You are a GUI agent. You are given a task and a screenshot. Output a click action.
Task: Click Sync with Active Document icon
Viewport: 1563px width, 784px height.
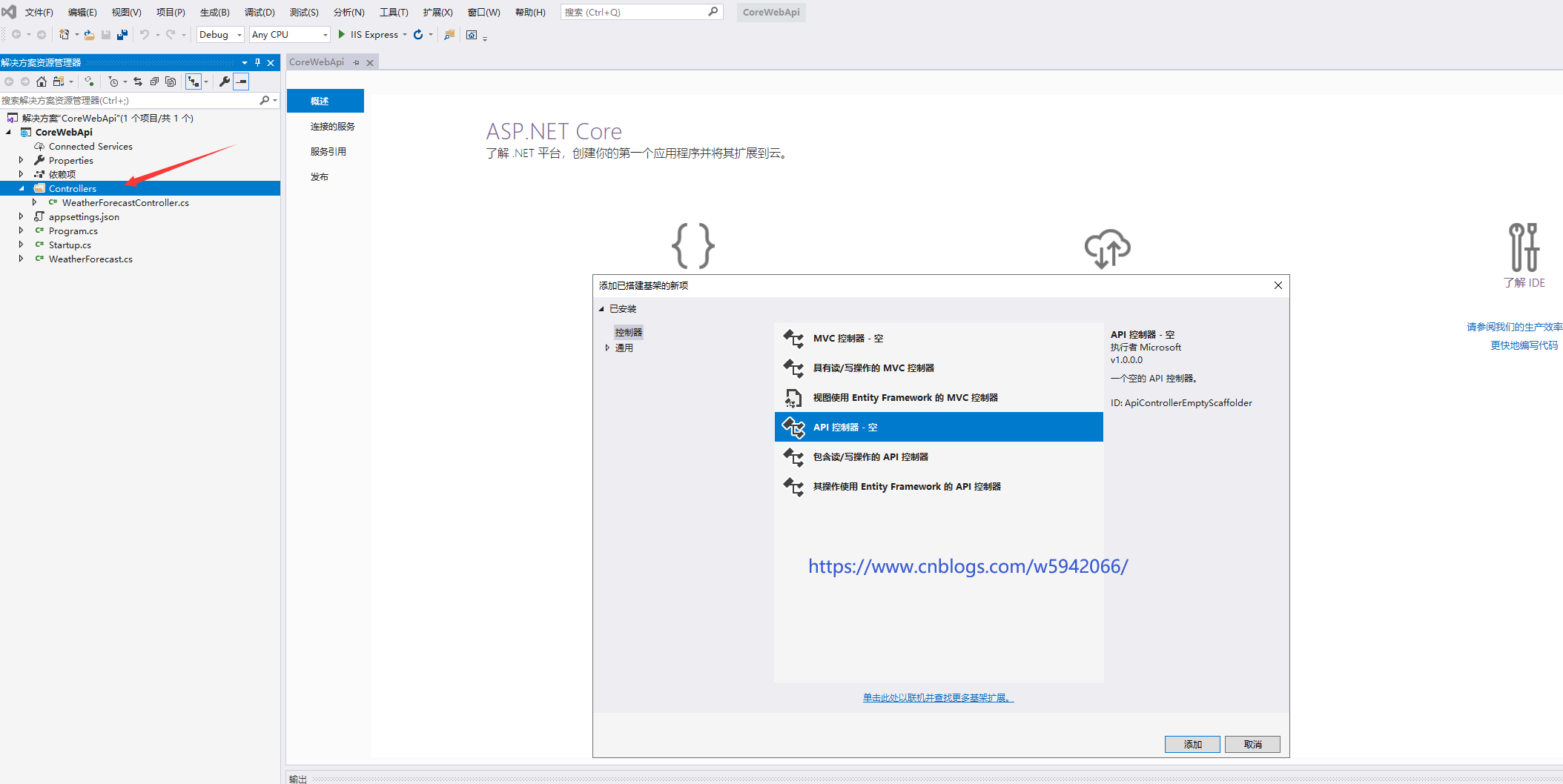click(138, 82)
